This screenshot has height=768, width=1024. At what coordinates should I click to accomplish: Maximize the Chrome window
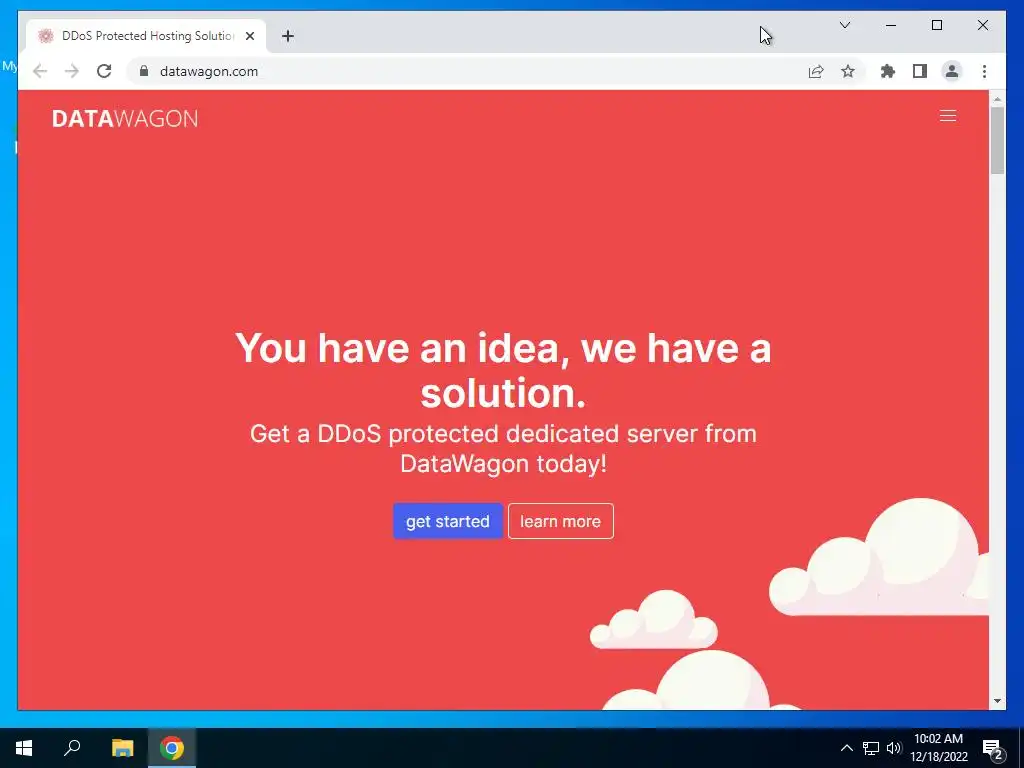pyautogui.click(x=936, y=25)
